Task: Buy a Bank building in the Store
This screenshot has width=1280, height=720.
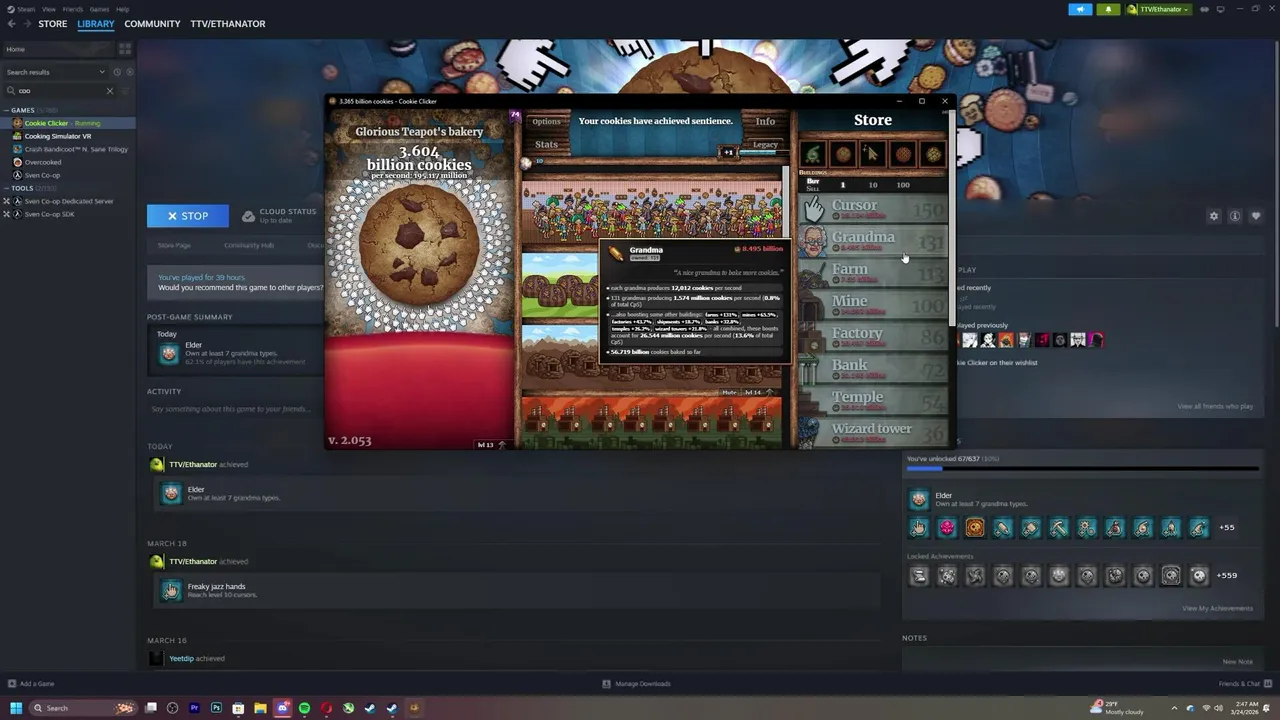Action: (x=872, y=368)
